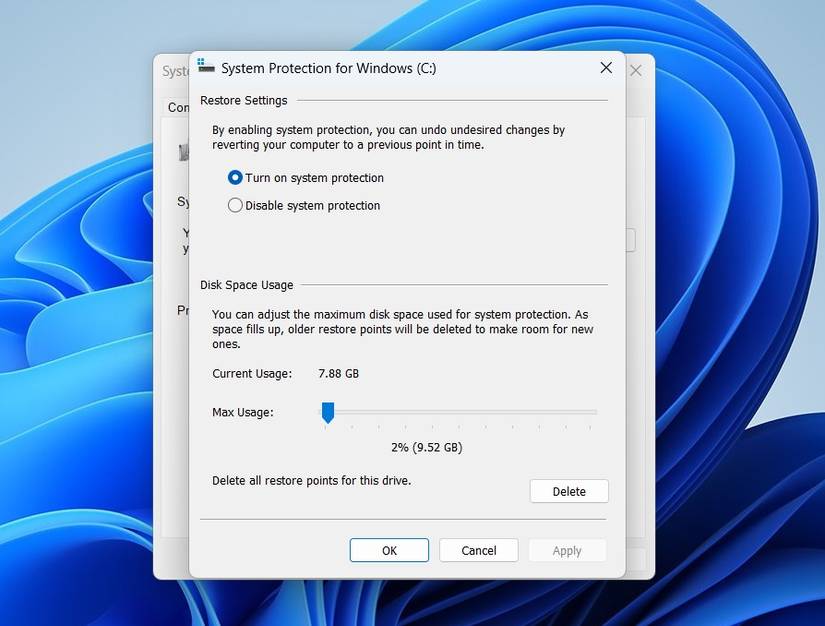Click the partially hidden tab in background window

178,107
